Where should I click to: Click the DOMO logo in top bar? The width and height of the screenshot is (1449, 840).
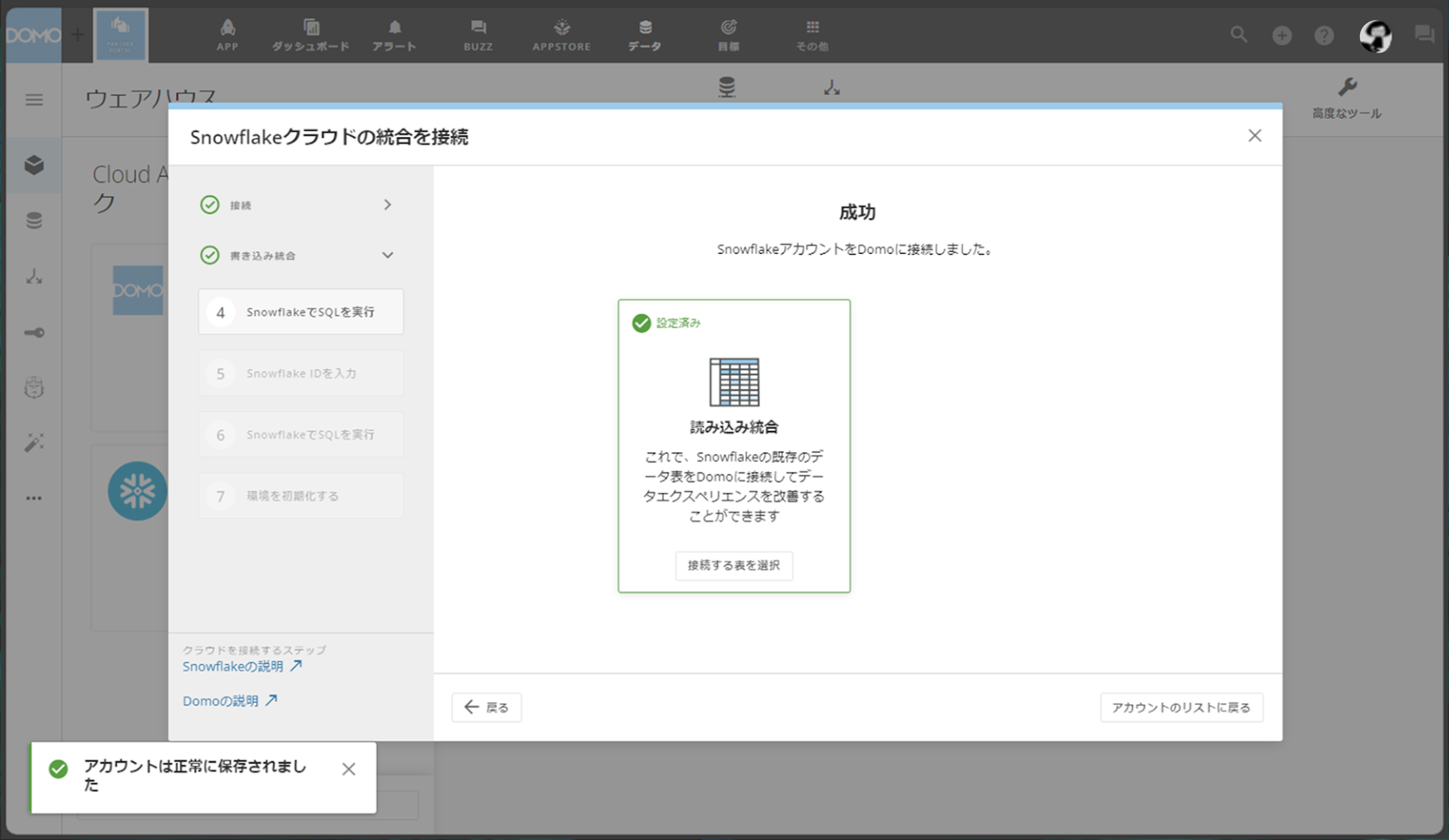33,36
